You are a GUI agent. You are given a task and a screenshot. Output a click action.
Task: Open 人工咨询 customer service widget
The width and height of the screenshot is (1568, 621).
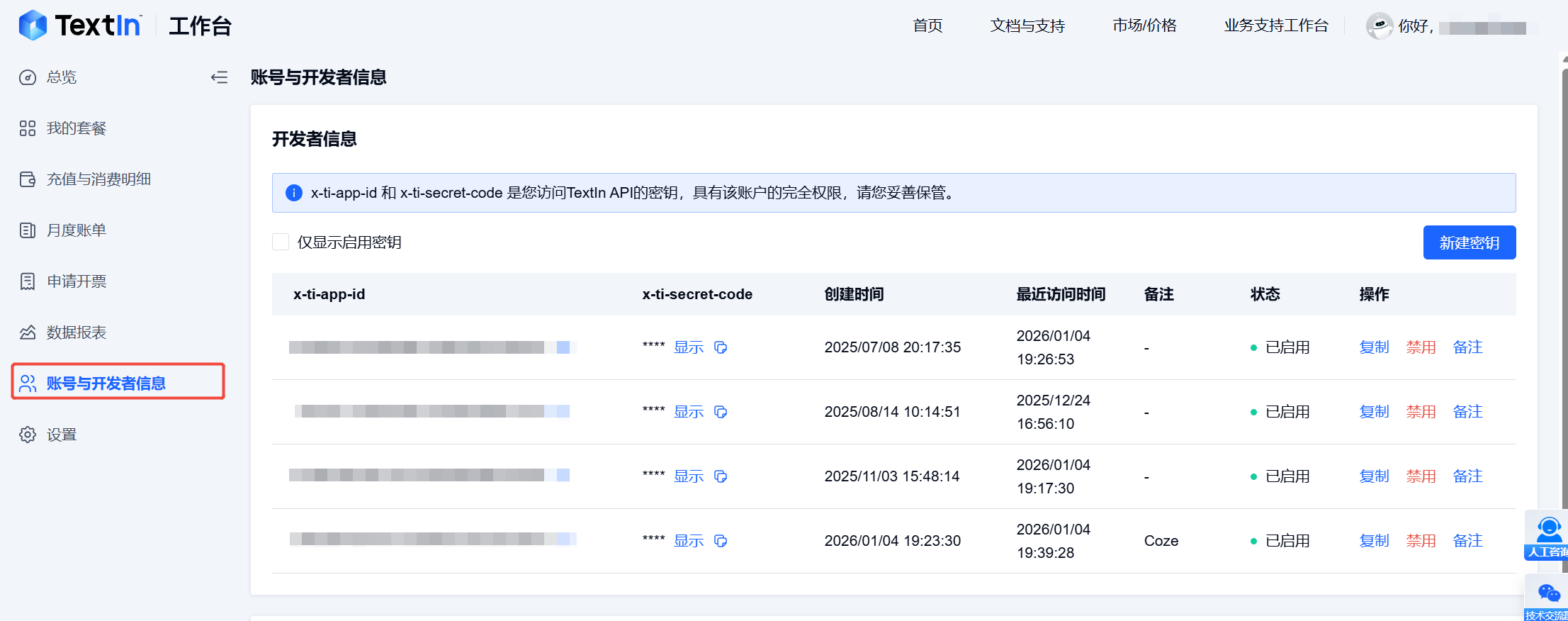pos(1548,537)
